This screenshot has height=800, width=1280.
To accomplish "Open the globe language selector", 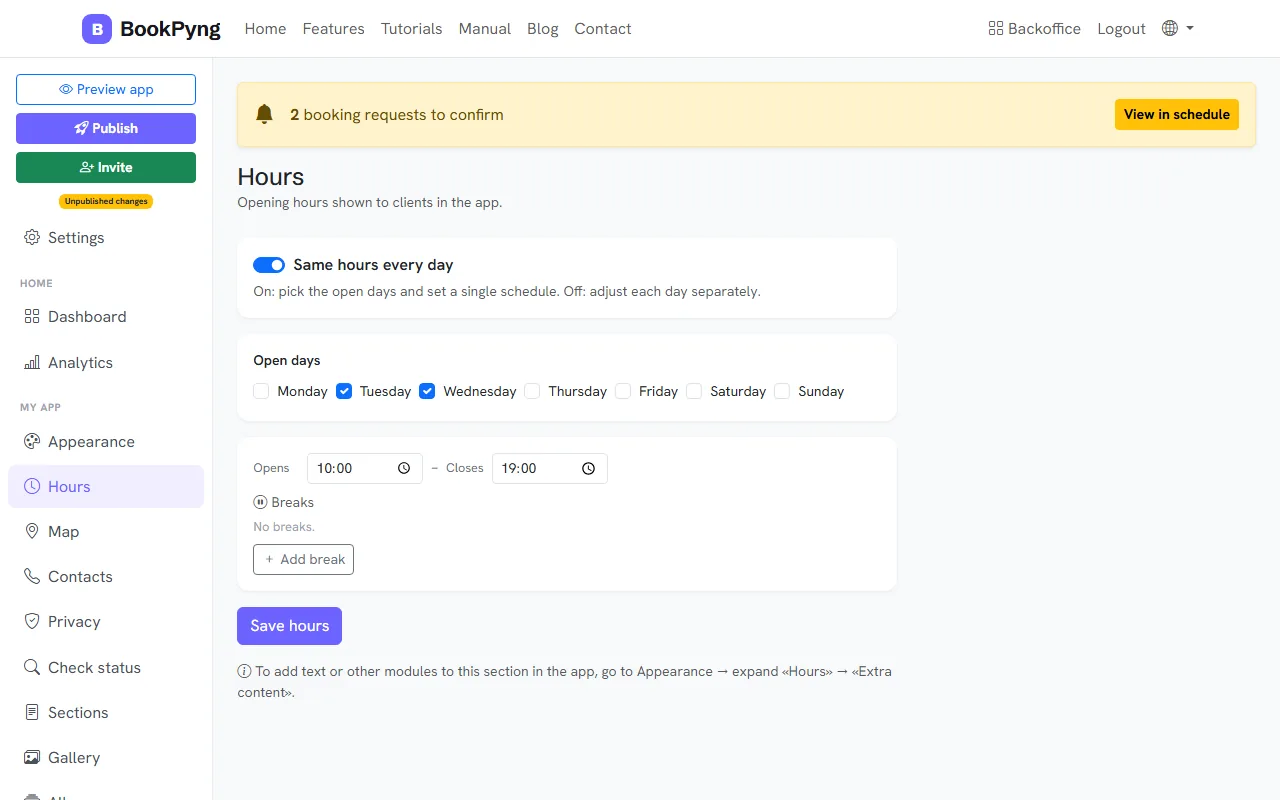I will (x=1178, y=29).
